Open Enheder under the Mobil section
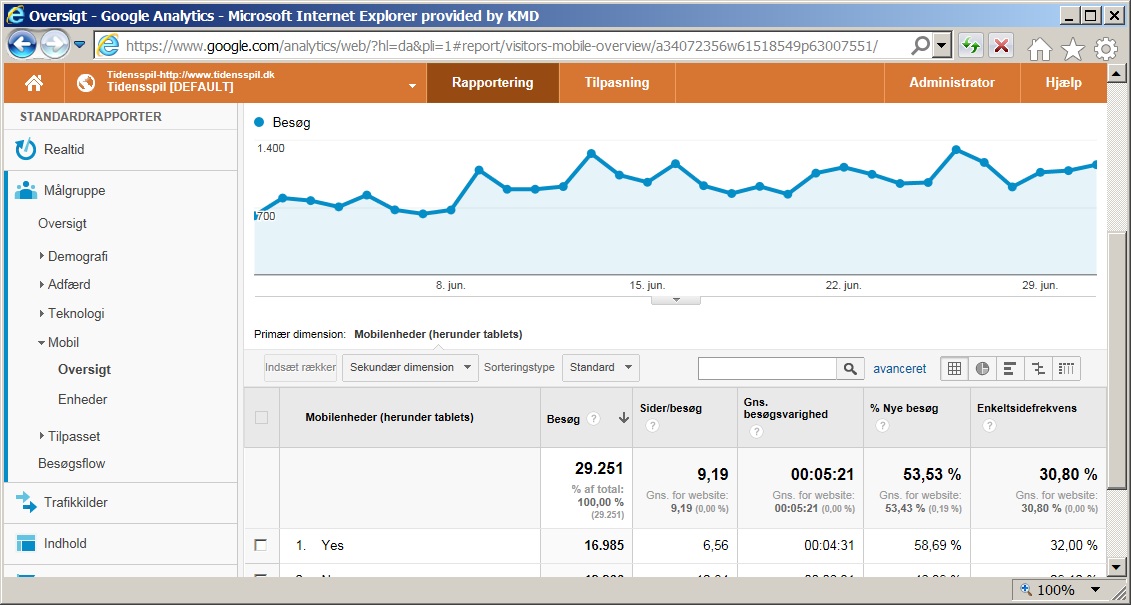1131x605 pixels. (82, 399)
